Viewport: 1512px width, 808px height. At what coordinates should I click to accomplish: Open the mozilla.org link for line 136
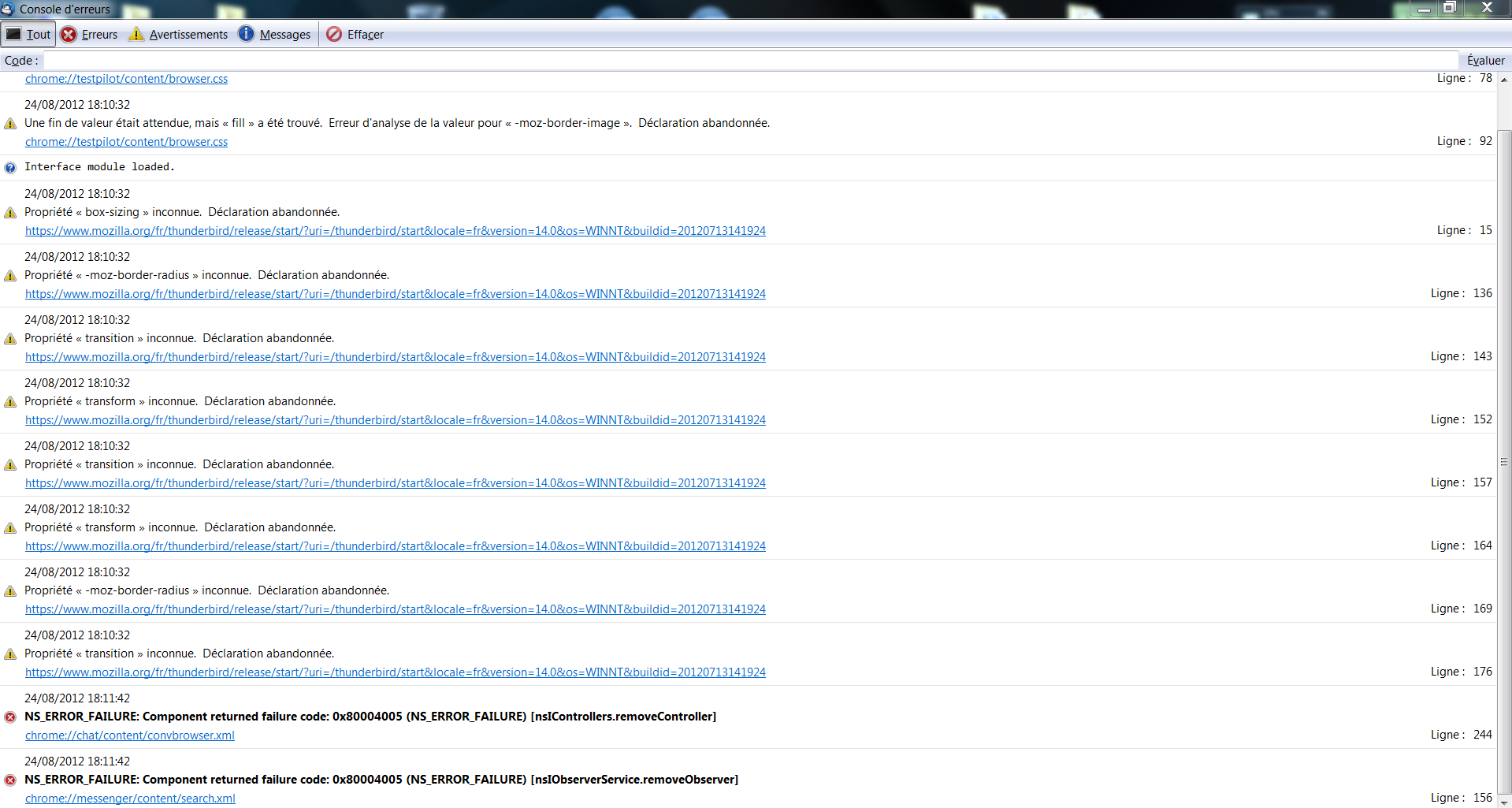point(396,294)
